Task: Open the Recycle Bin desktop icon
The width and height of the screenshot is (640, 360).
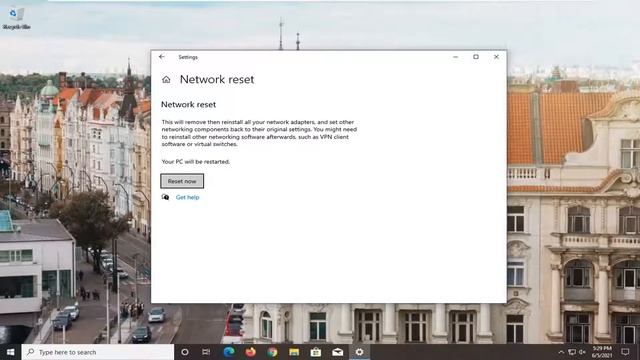Action: click(16, 19)
